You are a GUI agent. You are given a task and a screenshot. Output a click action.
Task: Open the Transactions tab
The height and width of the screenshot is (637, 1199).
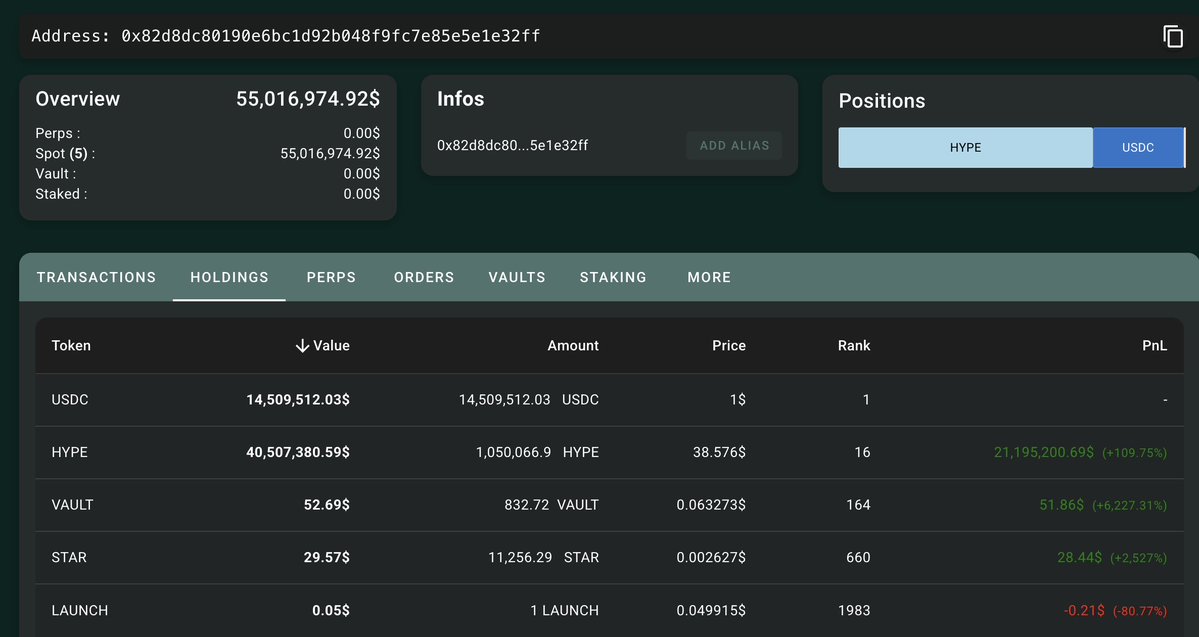point(96,277)
